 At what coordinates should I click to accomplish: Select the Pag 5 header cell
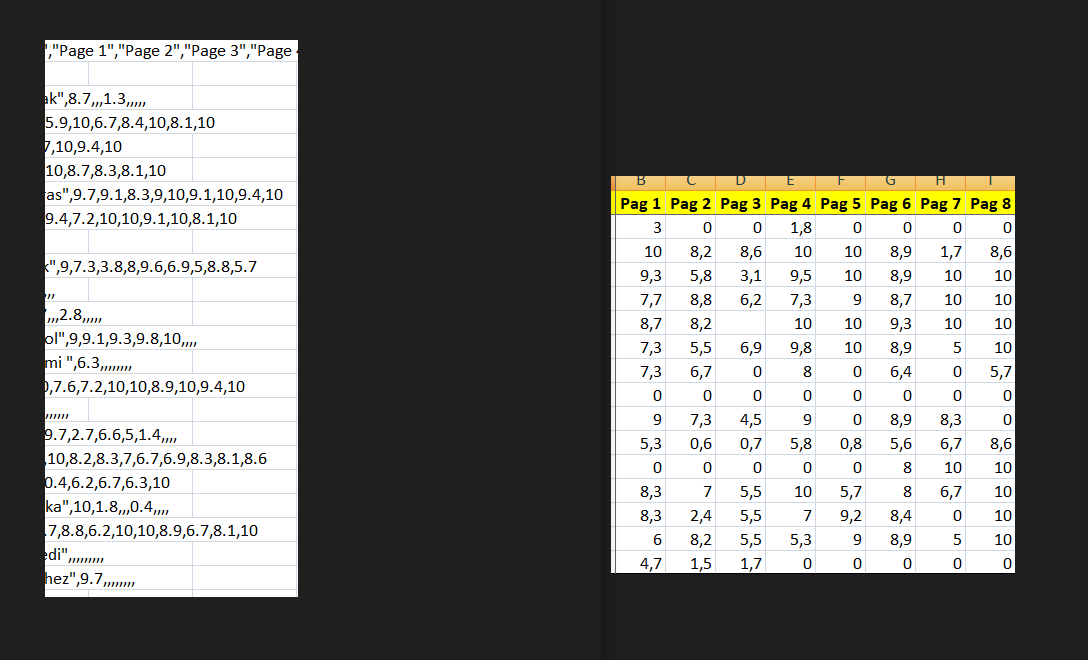pyautogui.click(x=841, y=204)
